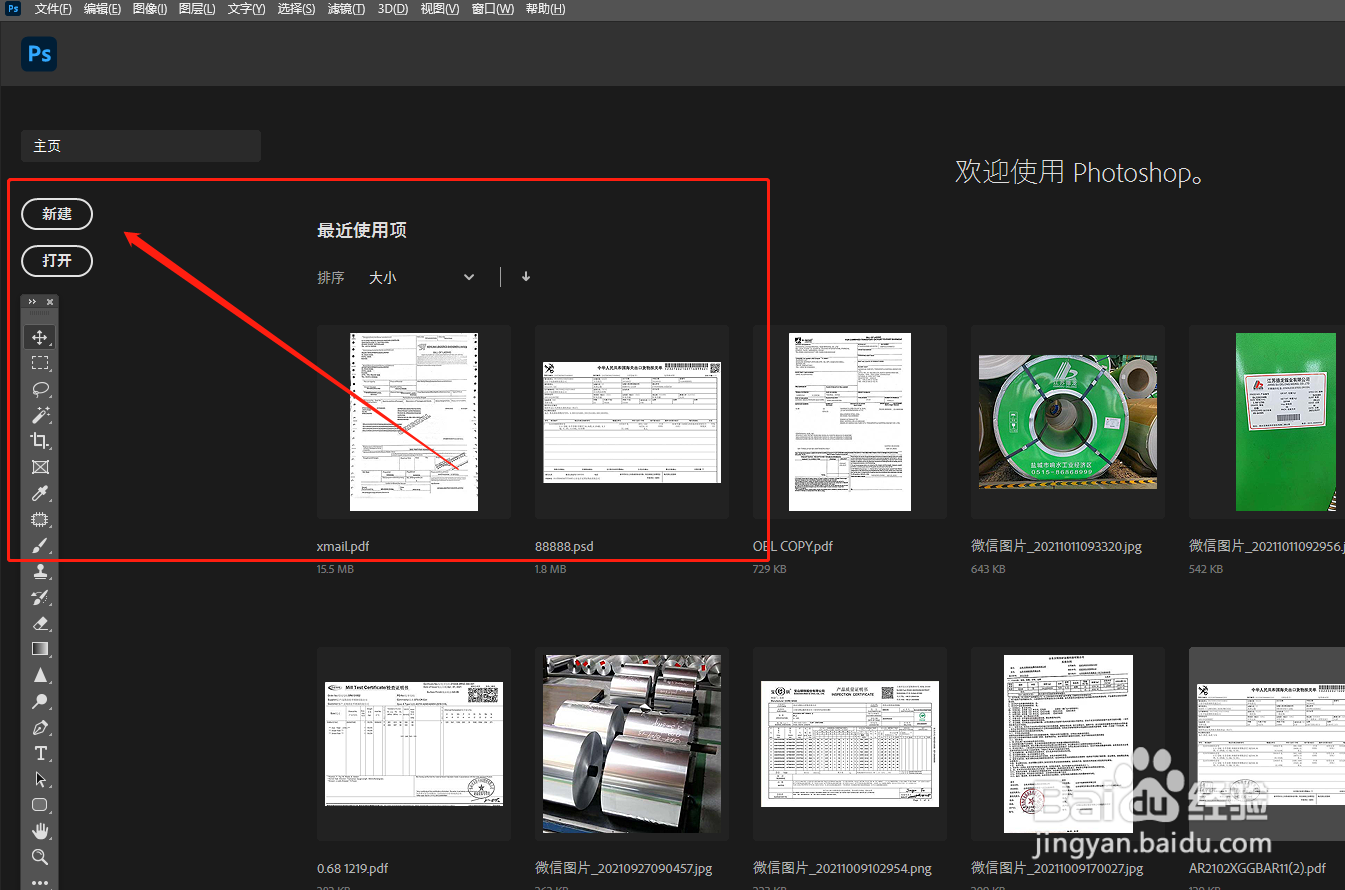Open 微信图片_20211011092956 green label thumbnail
1345x890 pixels.
pyautogui.click(x=1267, y=422)
